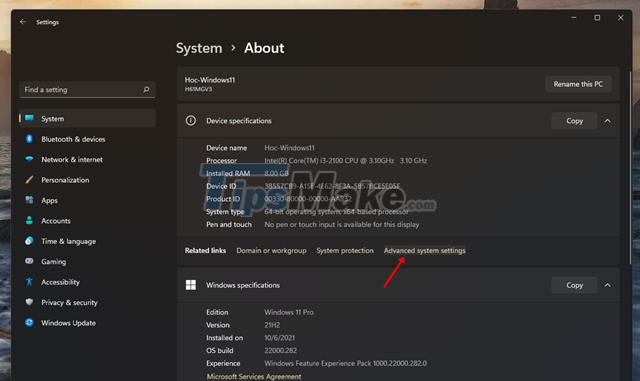This screenshot has width=640, height=381.
Task: Click the Installed on date 10/6/2021
Action: coord(279,338)
